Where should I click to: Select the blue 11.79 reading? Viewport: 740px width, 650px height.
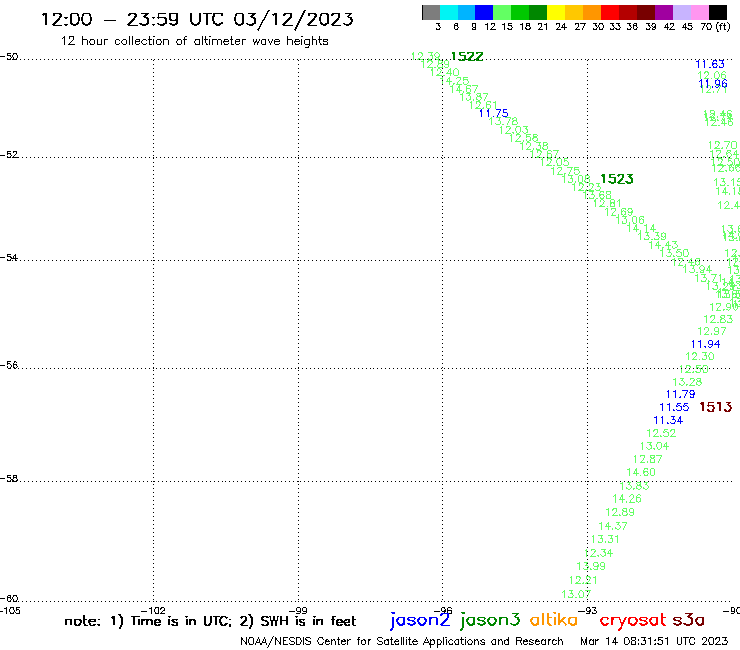pos(681,394)
